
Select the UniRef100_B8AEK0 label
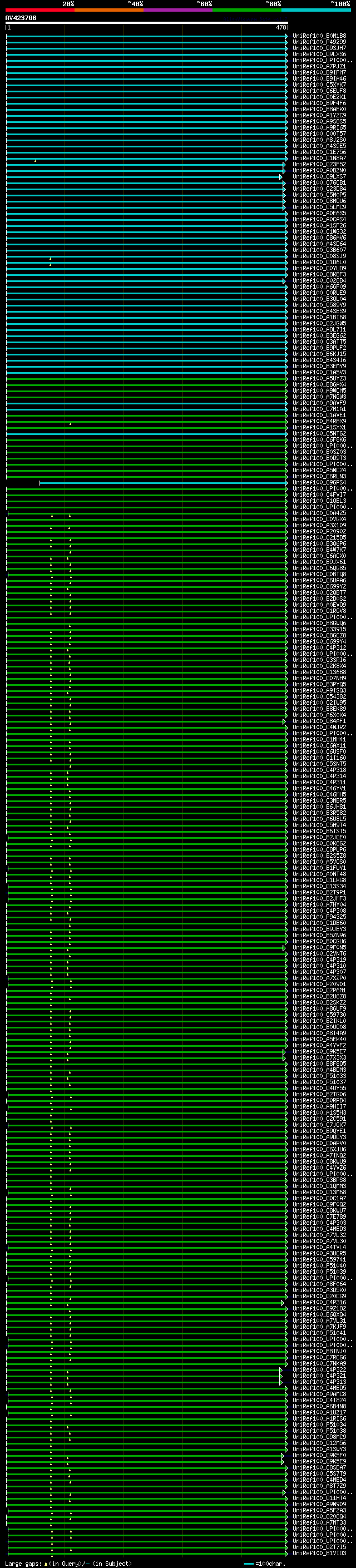click(319, 110)
